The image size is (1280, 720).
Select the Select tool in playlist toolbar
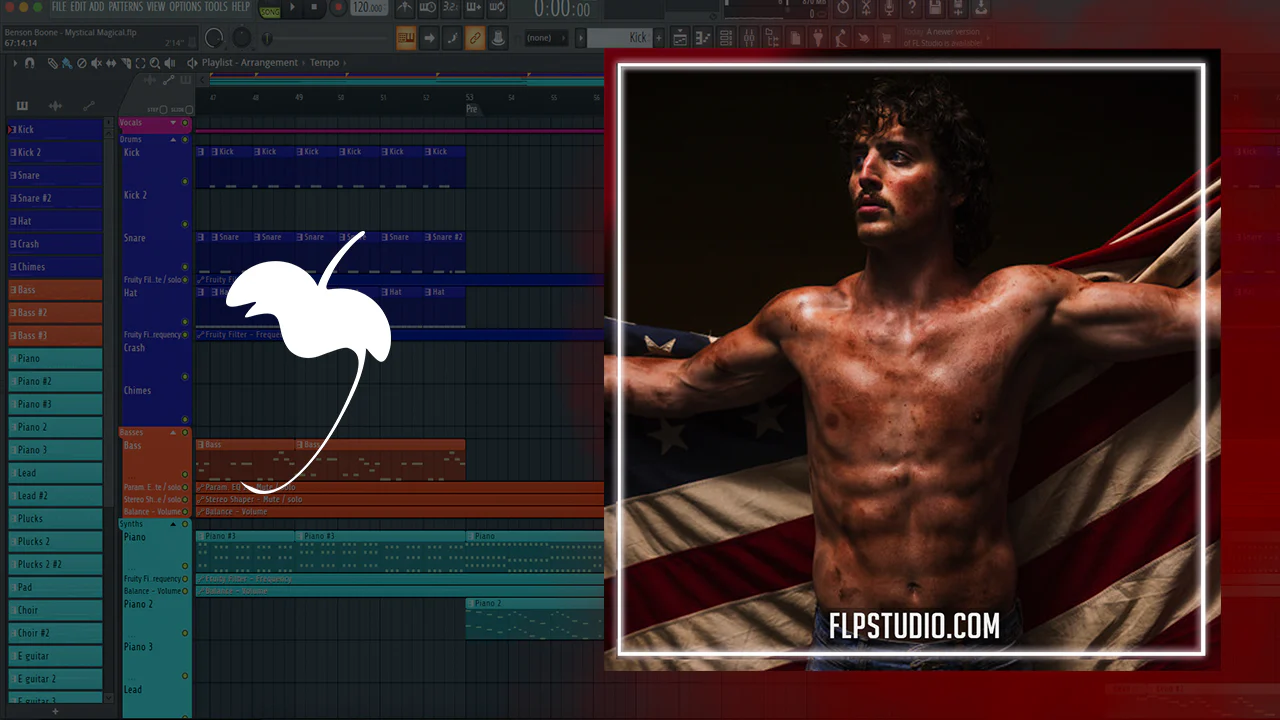pyautogui.click(x=141, y=63)
